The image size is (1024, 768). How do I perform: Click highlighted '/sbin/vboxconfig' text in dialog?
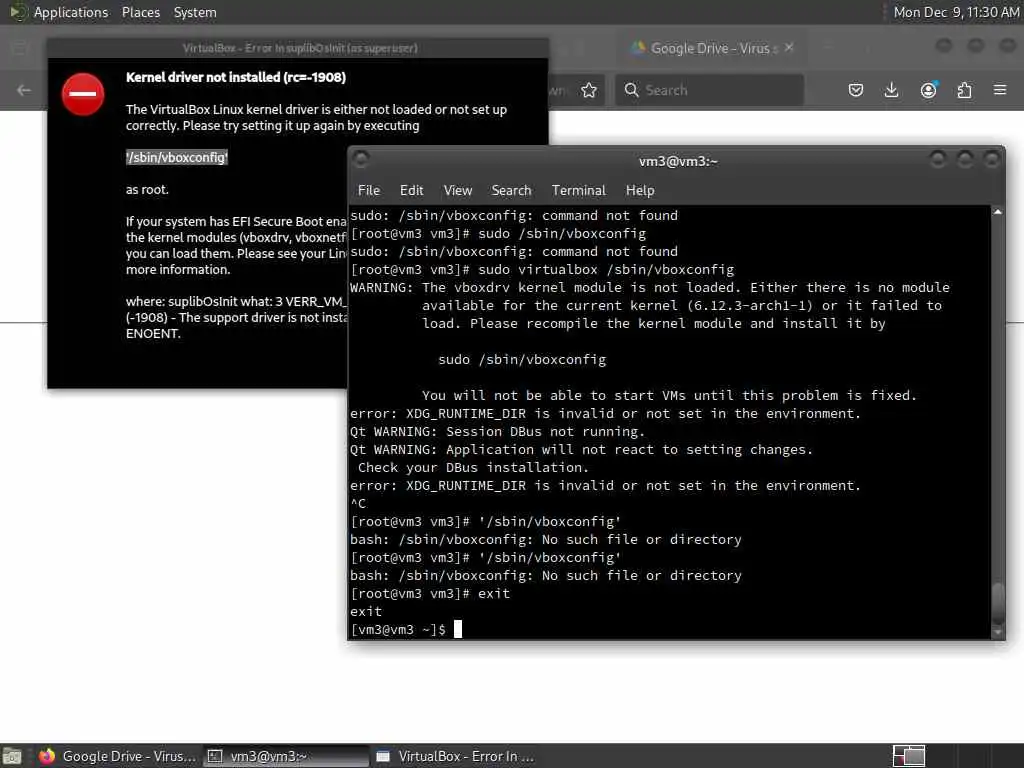(176, 157)
